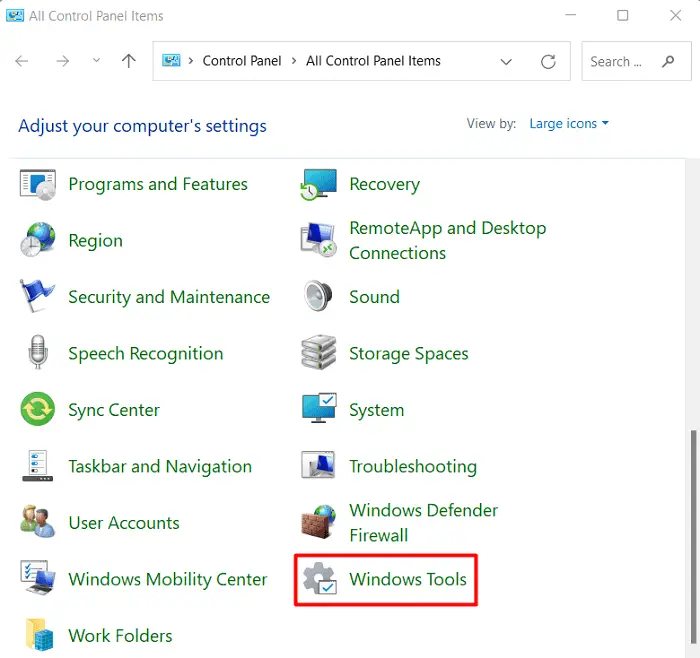Expand the chevron before Control Panel breadcrumb
Viewport: 700px width, 658px height.
pyautogui.click(x=191, y=61)
